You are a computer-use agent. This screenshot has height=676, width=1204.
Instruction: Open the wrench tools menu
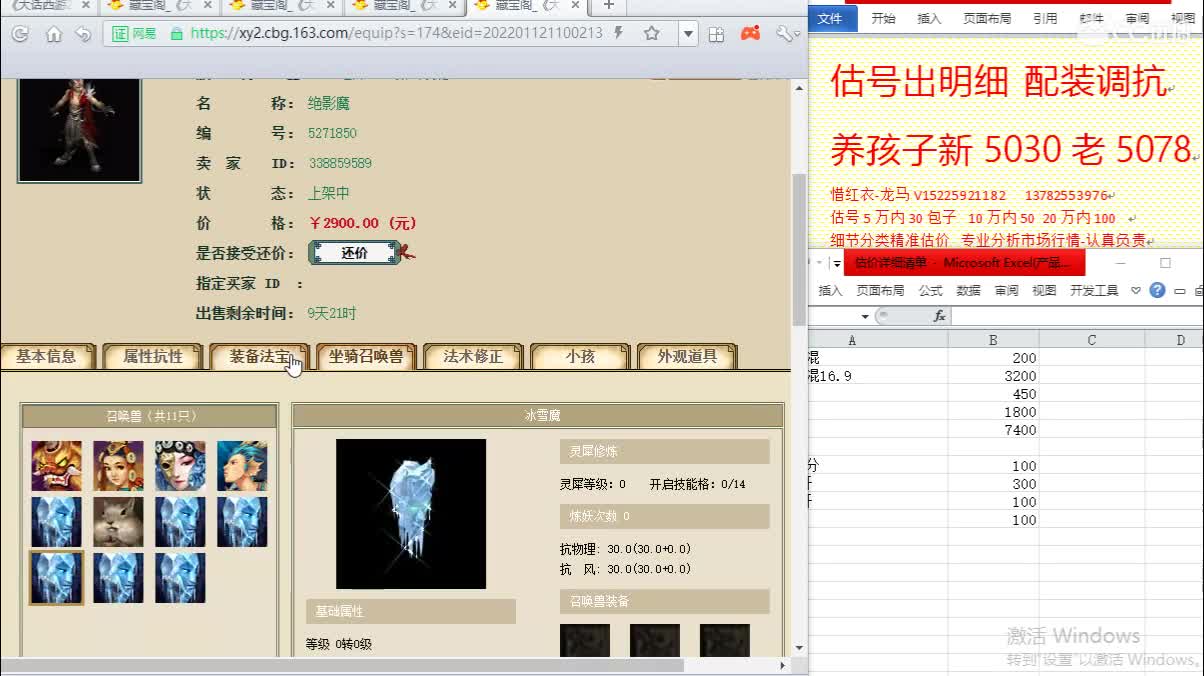(786, 33)
